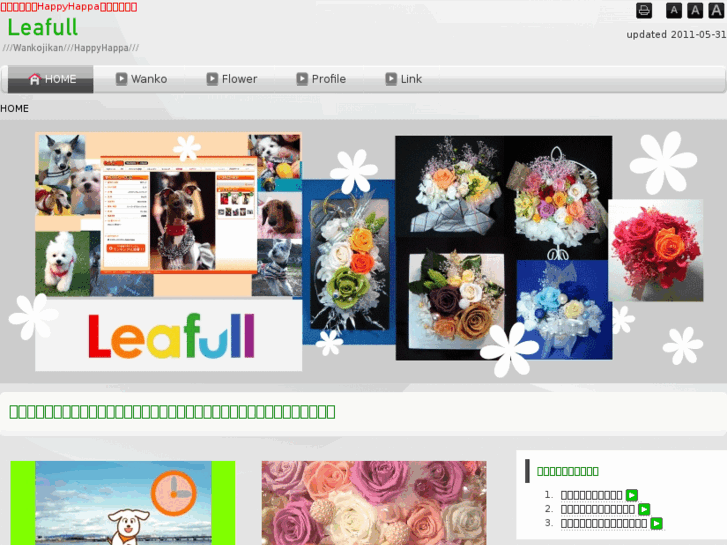This screenshot has height=545, width=727.
Task: Click the arrow icon beside Link
Action: coord(391,79)
